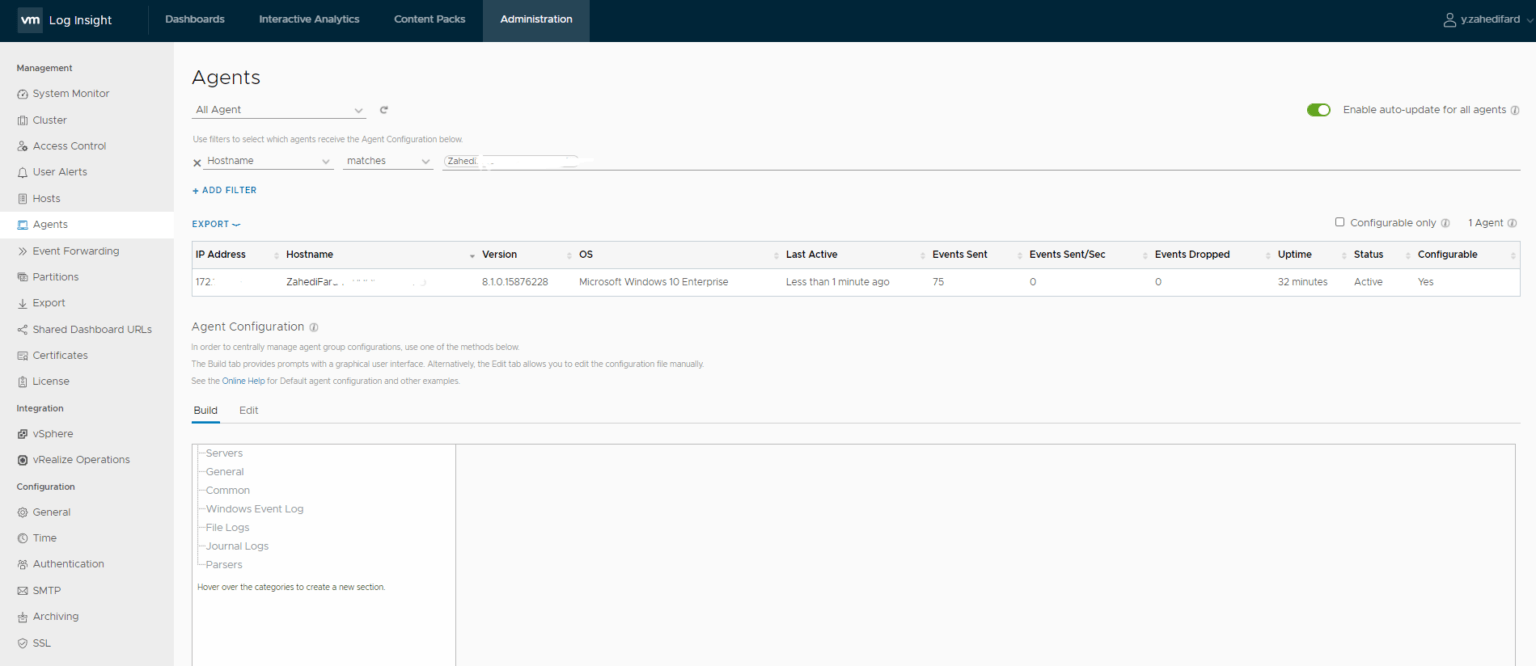This screenshot has height=666, width=1536.
Task: Open the All Agent dropdown
Action: coord(278,109)
